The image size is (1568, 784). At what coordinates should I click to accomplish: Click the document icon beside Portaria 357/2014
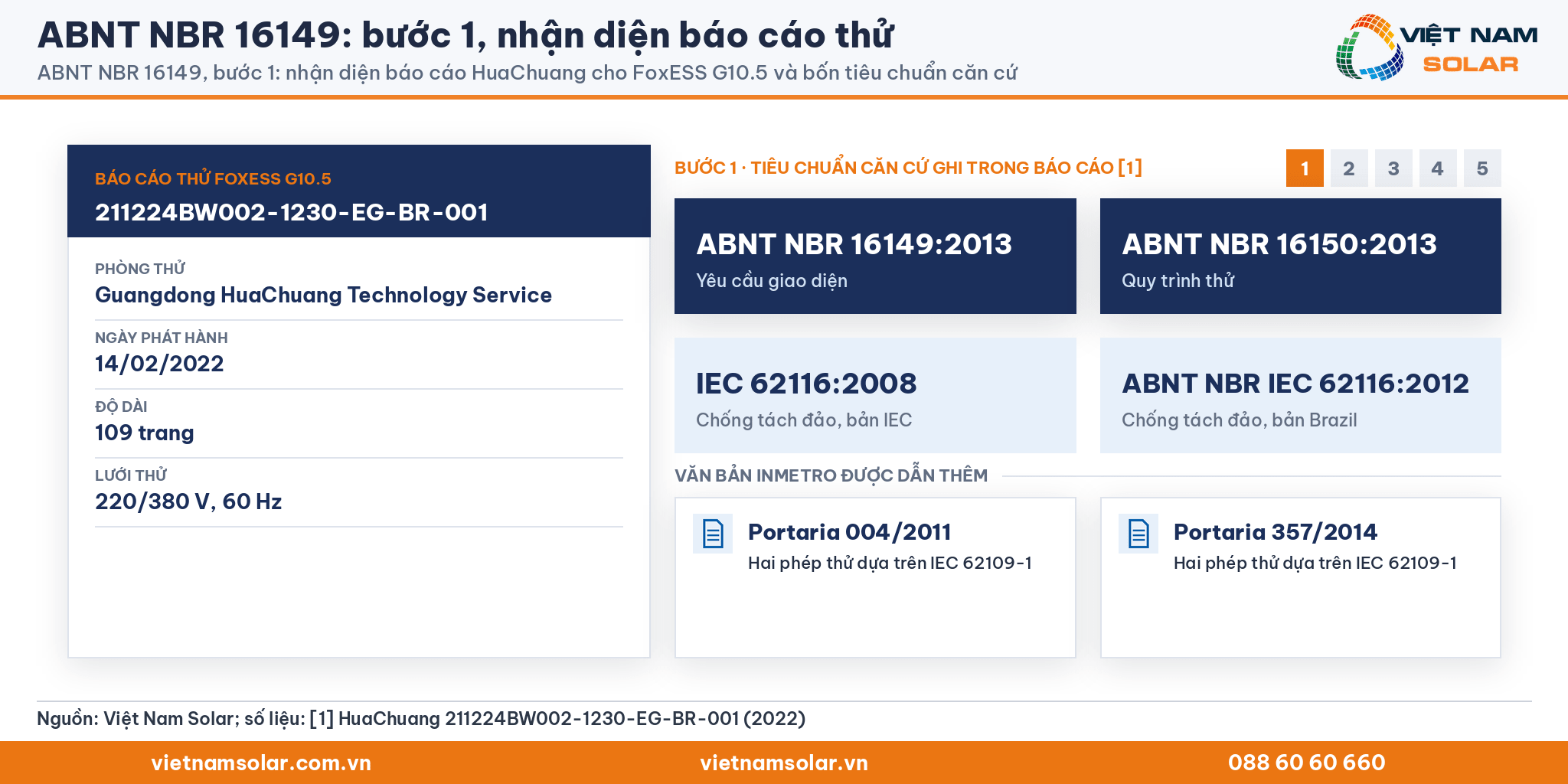click(1138, 534)
